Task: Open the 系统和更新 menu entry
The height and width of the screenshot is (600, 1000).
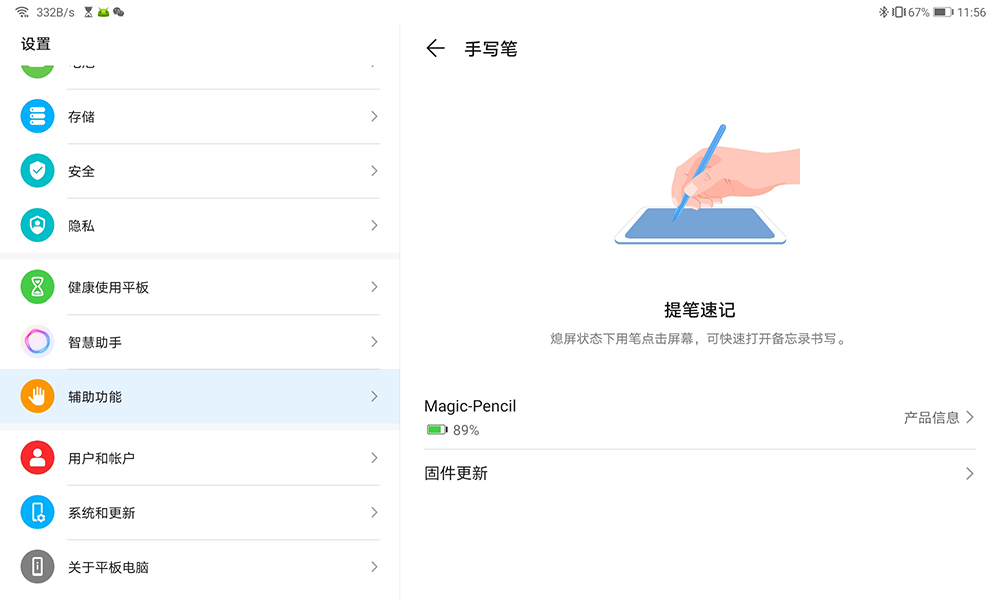Action: pos(200,513)
